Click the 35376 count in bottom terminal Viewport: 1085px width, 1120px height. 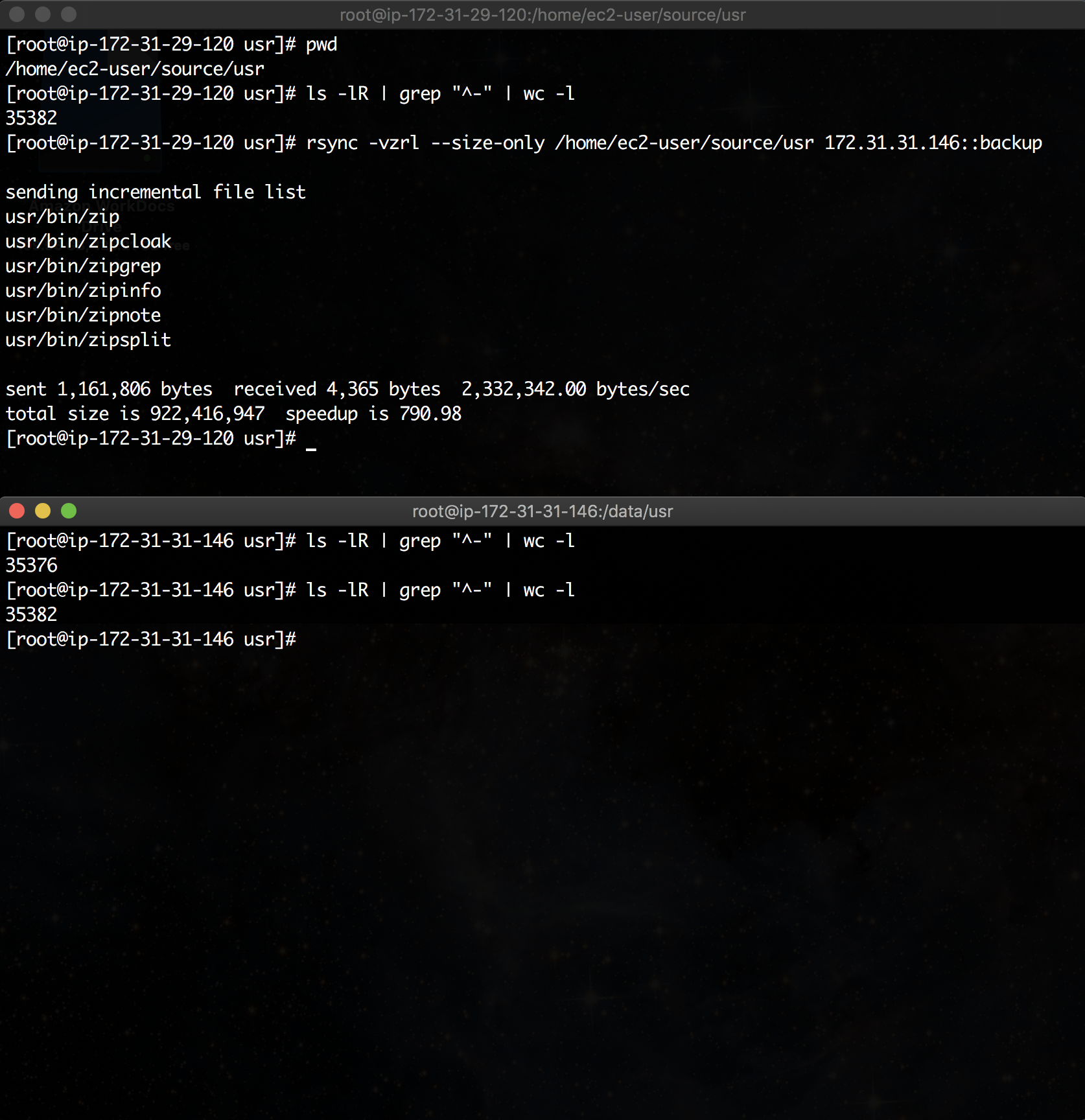(31, 566)
